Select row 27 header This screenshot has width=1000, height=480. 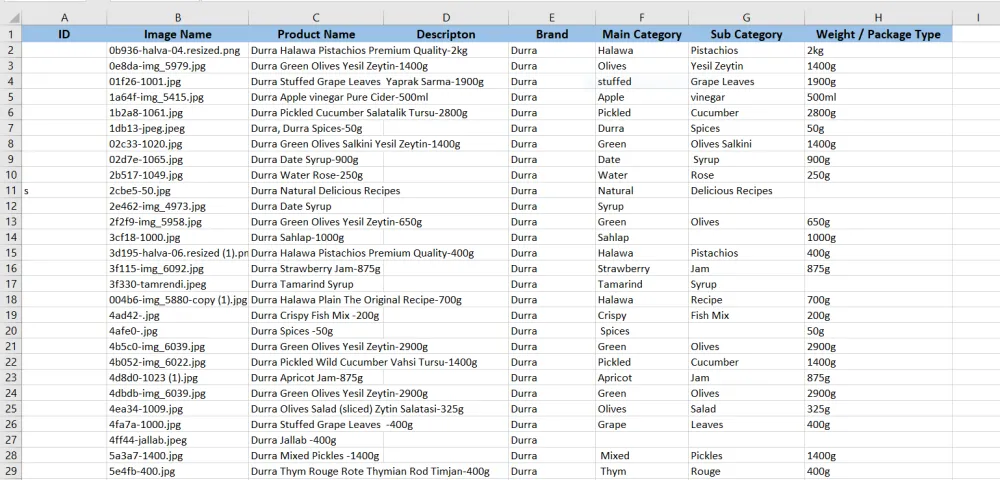11,440
